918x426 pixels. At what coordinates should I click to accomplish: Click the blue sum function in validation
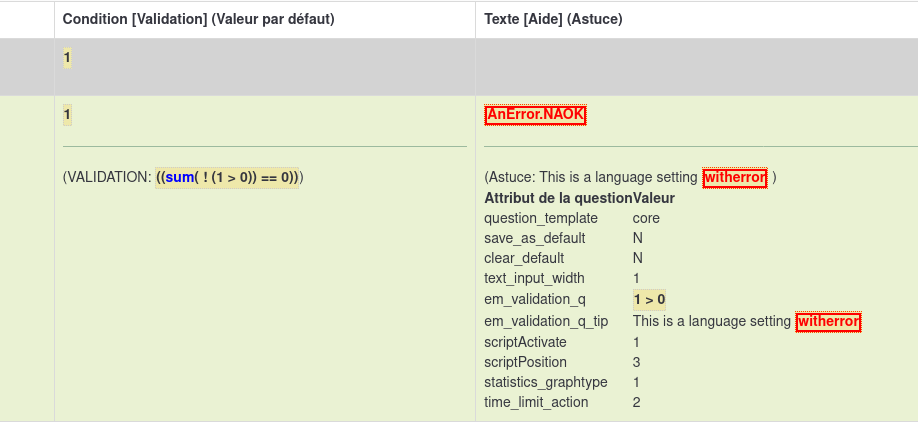(x=181, y=178)
